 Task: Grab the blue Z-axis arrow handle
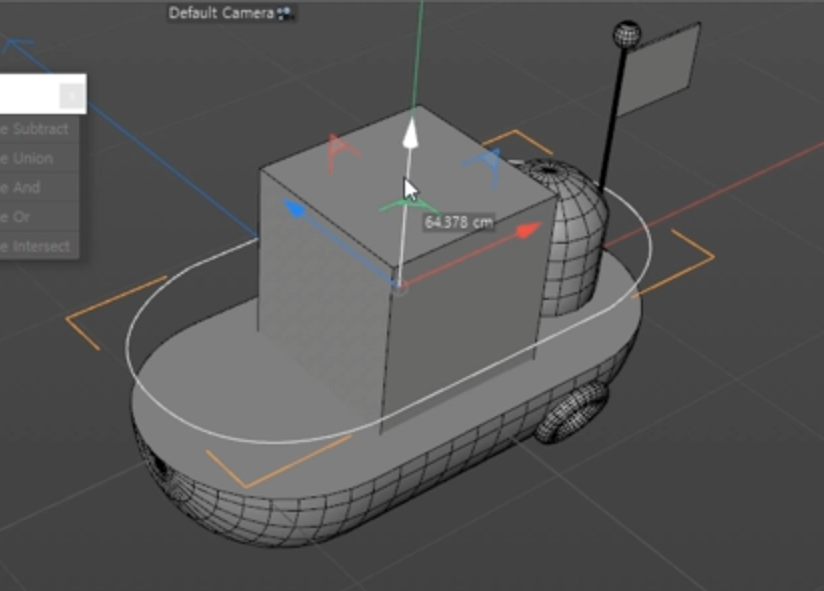click(x=294, y=208)
